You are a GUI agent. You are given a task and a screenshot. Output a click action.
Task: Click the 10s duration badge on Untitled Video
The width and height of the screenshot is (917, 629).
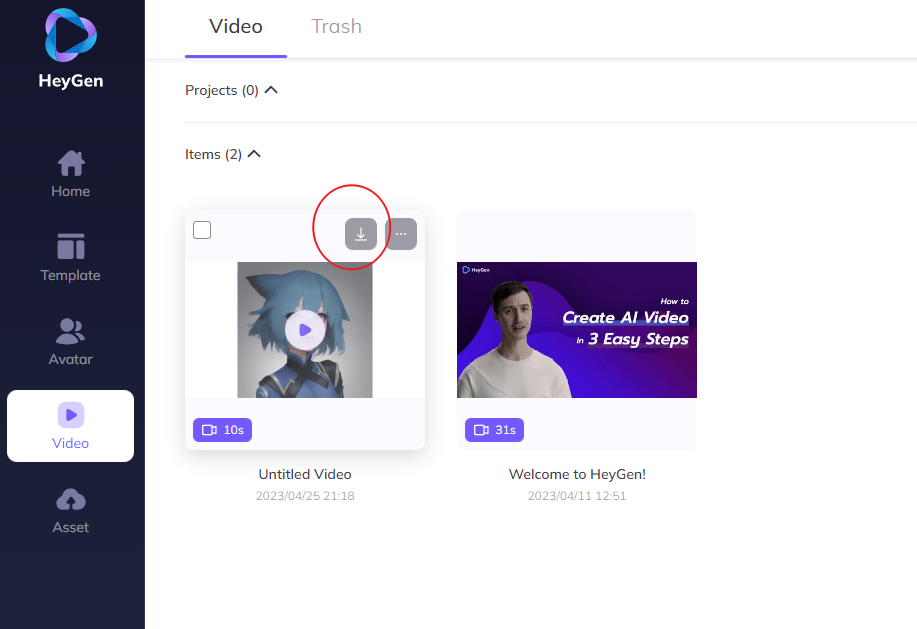[x=222, y=429]
